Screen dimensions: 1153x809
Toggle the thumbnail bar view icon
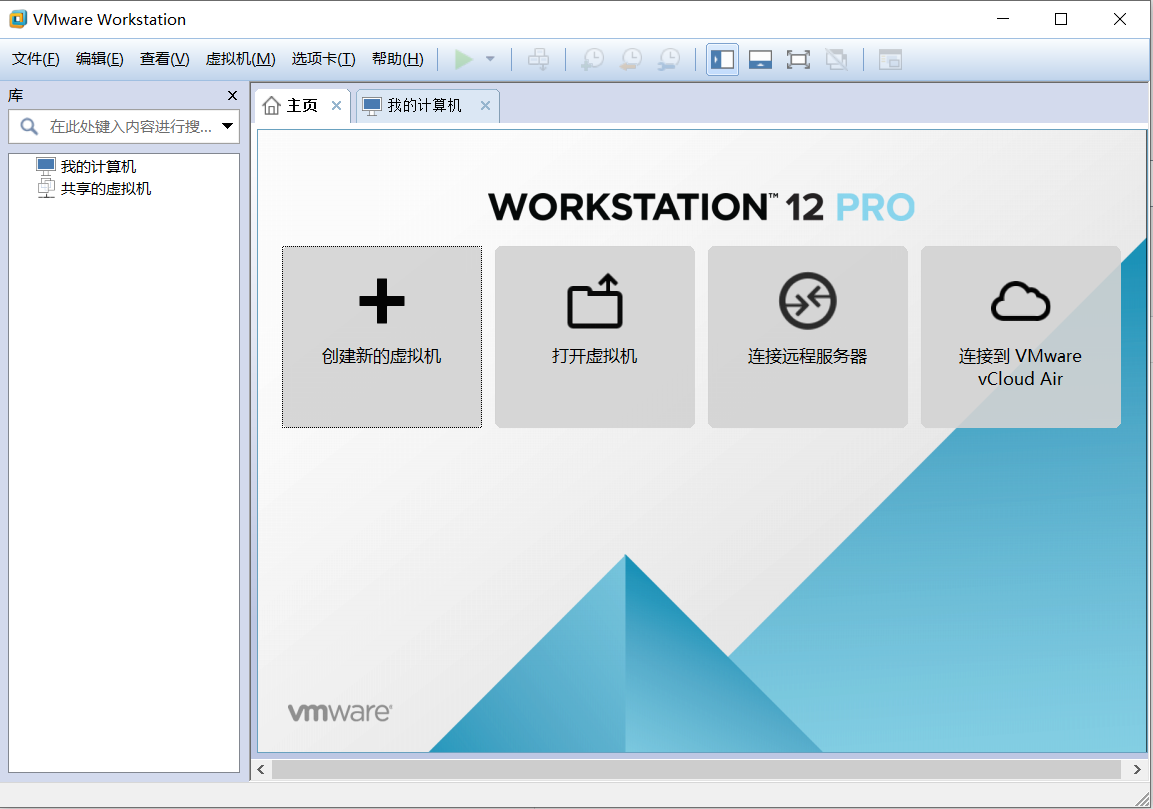760,59
